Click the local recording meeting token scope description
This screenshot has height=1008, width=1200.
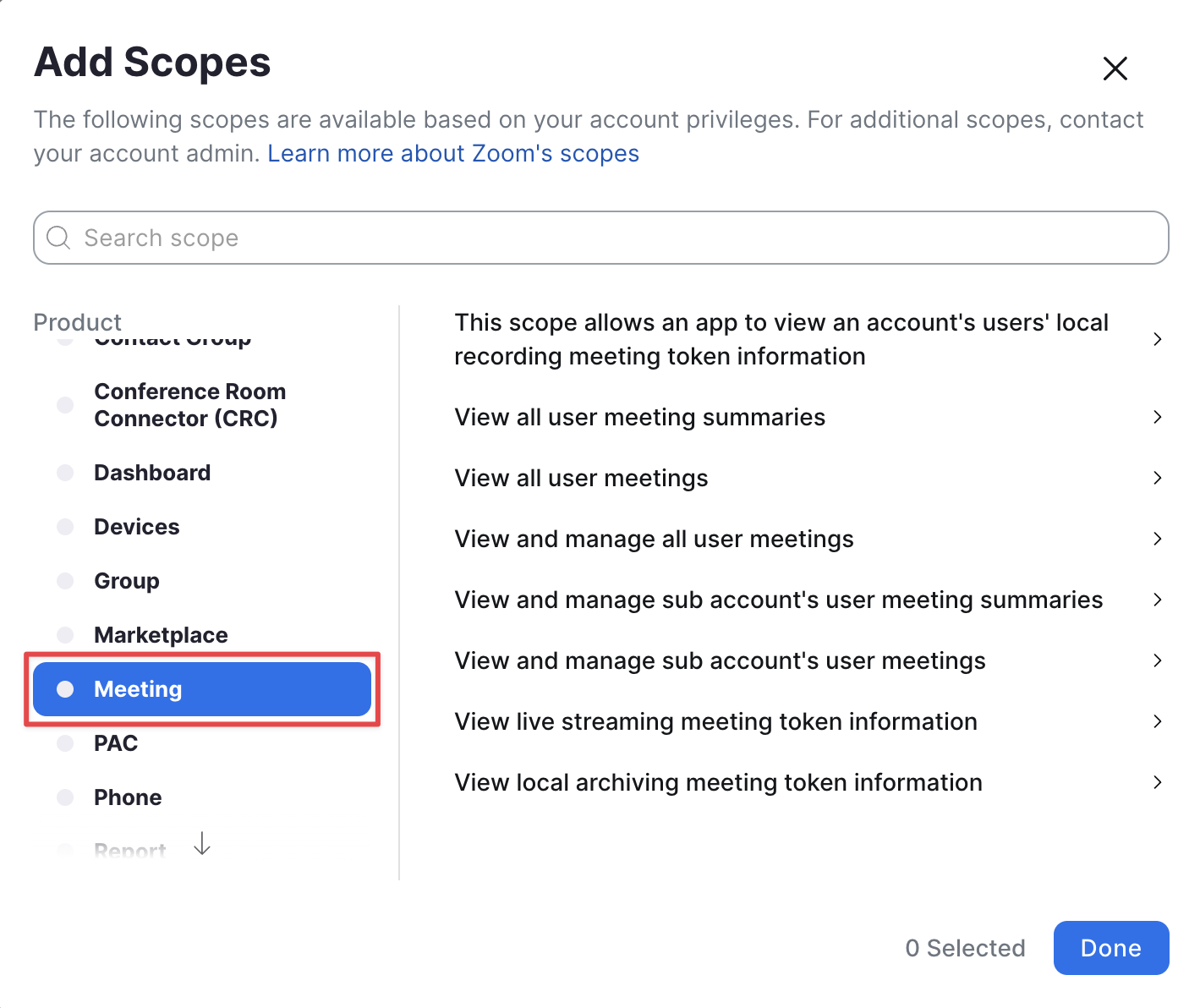[x=781, y=339]
